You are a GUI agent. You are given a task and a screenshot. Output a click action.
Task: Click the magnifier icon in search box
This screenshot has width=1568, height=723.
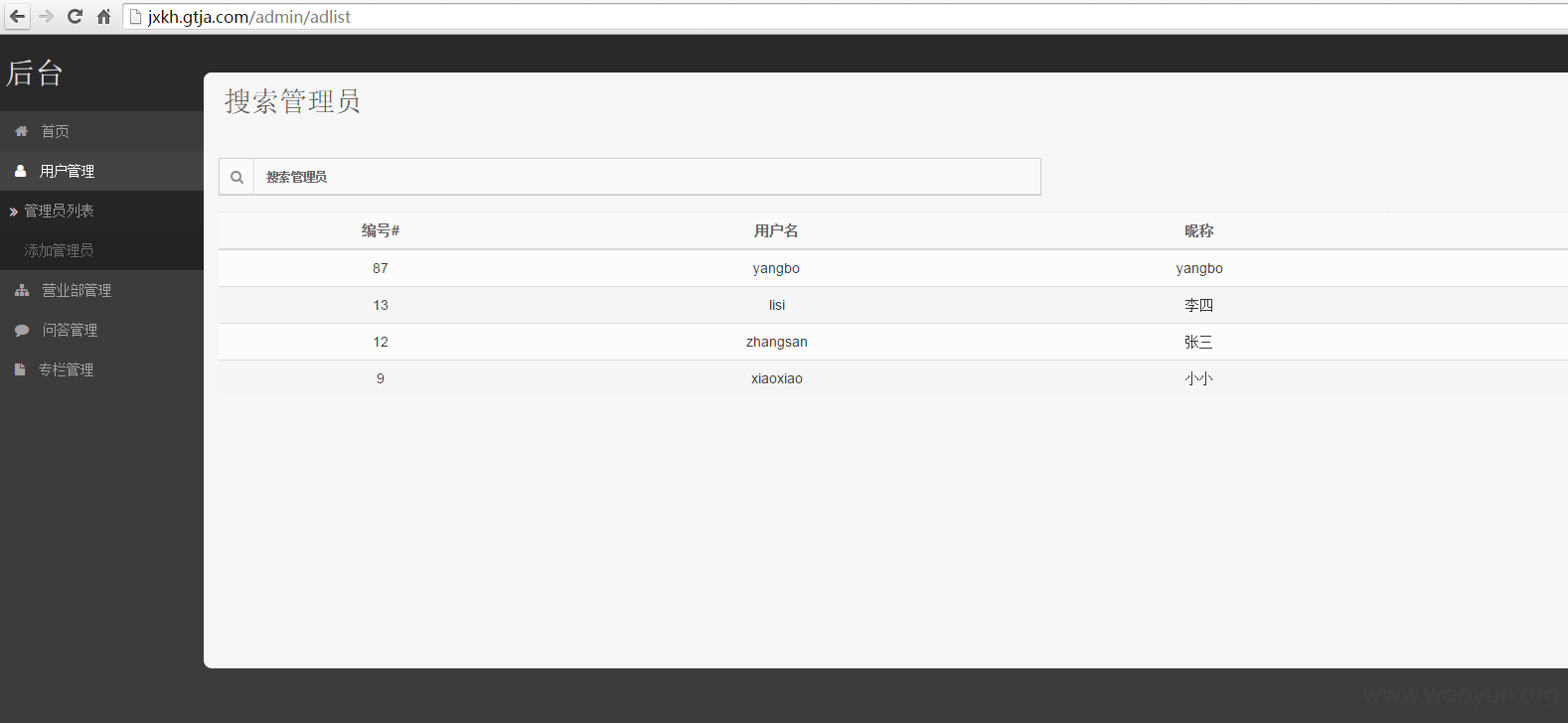236,177
